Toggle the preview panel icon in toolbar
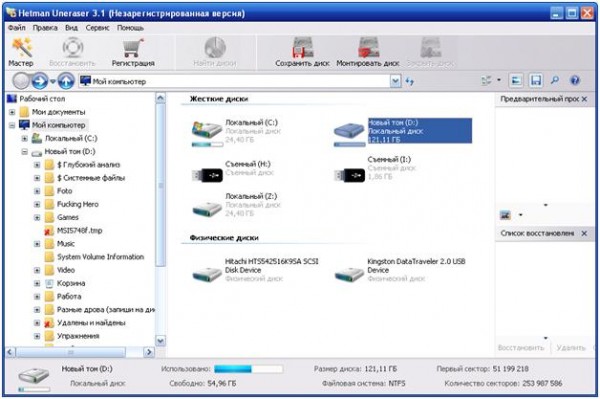Image resolution: width=600 pixels, height=399 pixels. [516, 80]
